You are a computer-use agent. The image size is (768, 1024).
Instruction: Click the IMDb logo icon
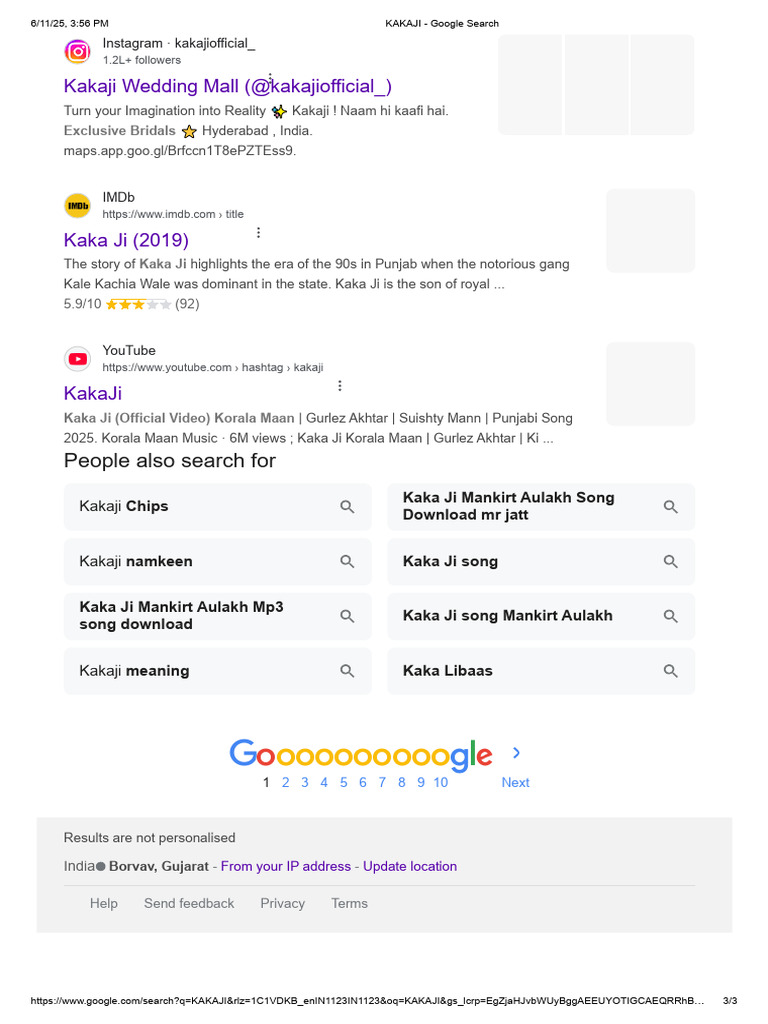[77, 206]
